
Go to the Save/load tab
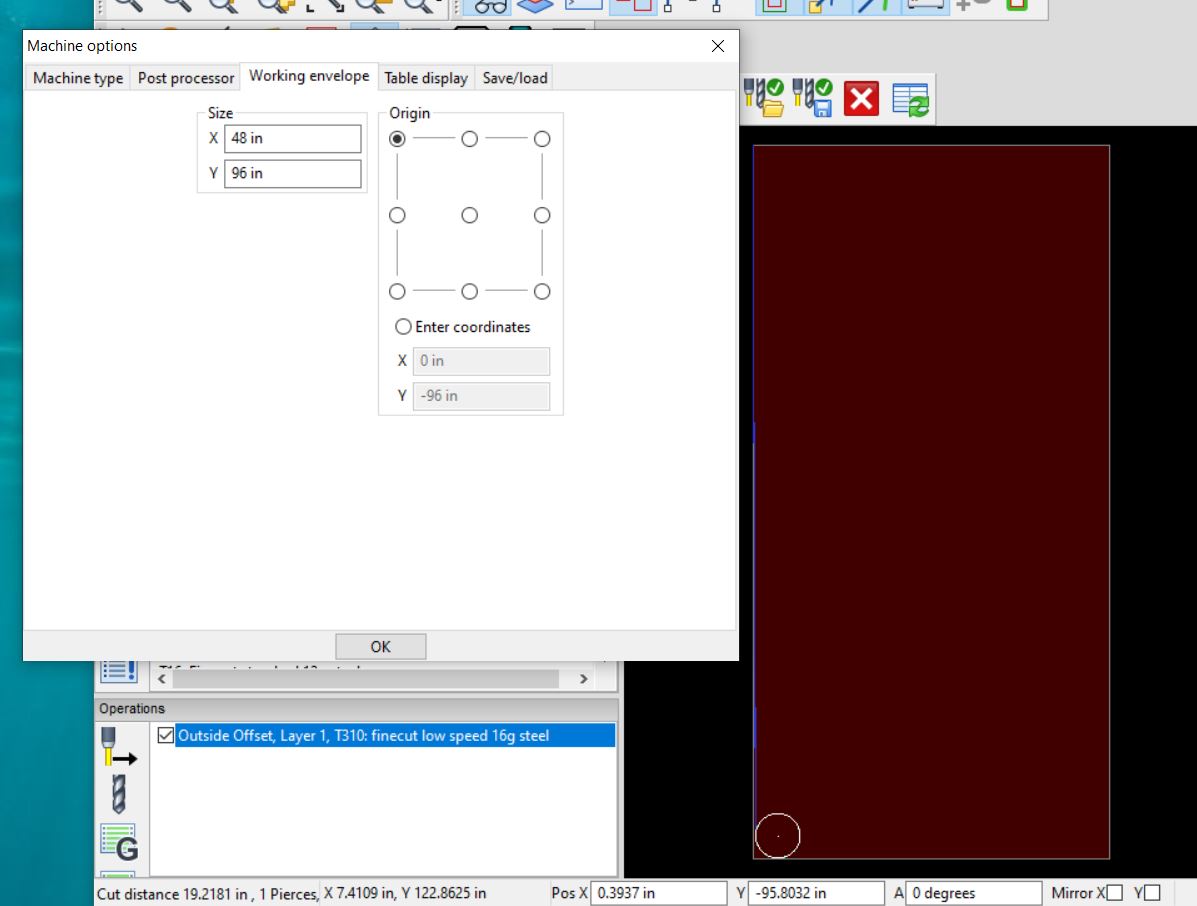click(514, 78)
